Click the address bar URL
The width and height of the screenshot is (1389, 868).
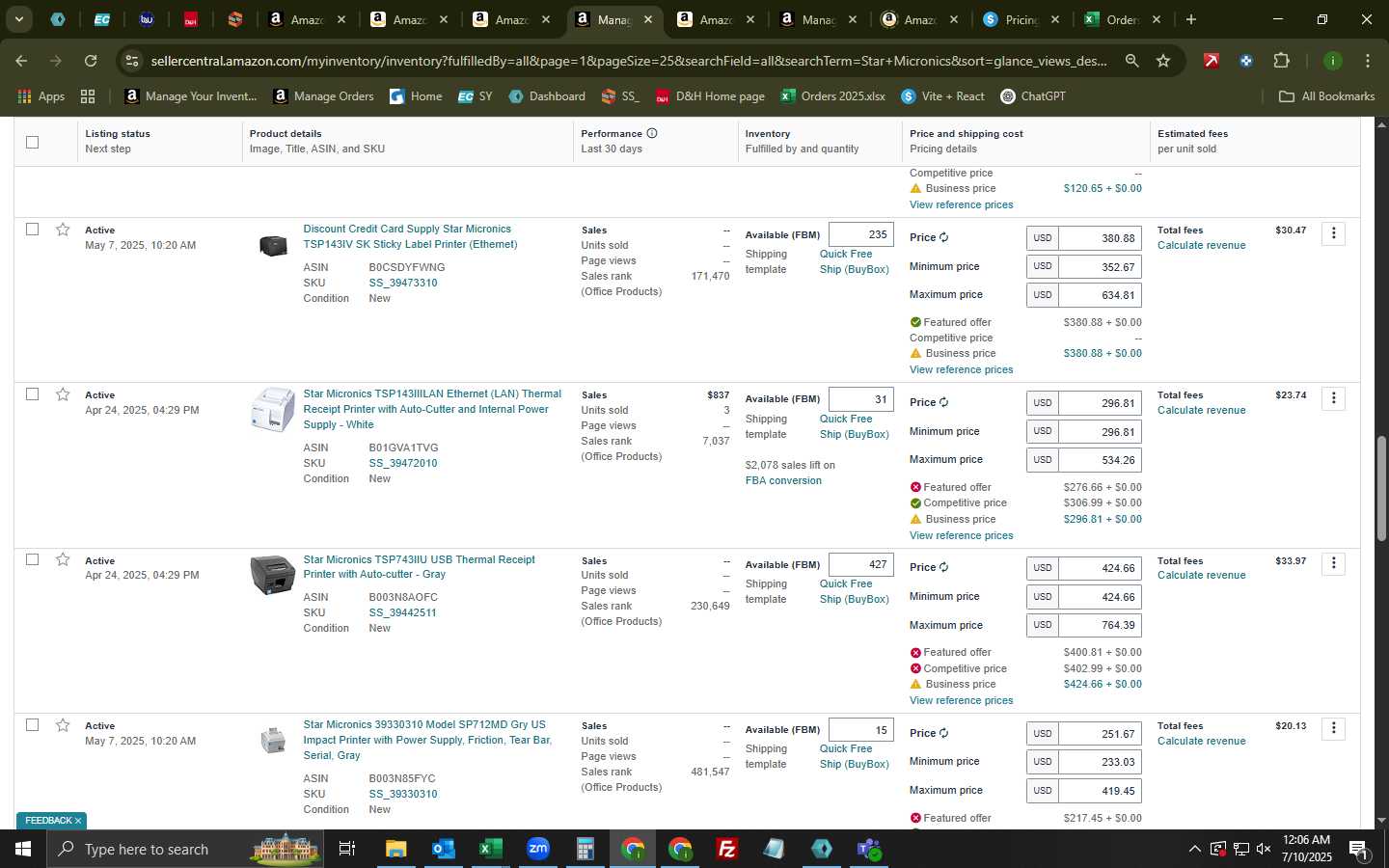coord(629,61)
